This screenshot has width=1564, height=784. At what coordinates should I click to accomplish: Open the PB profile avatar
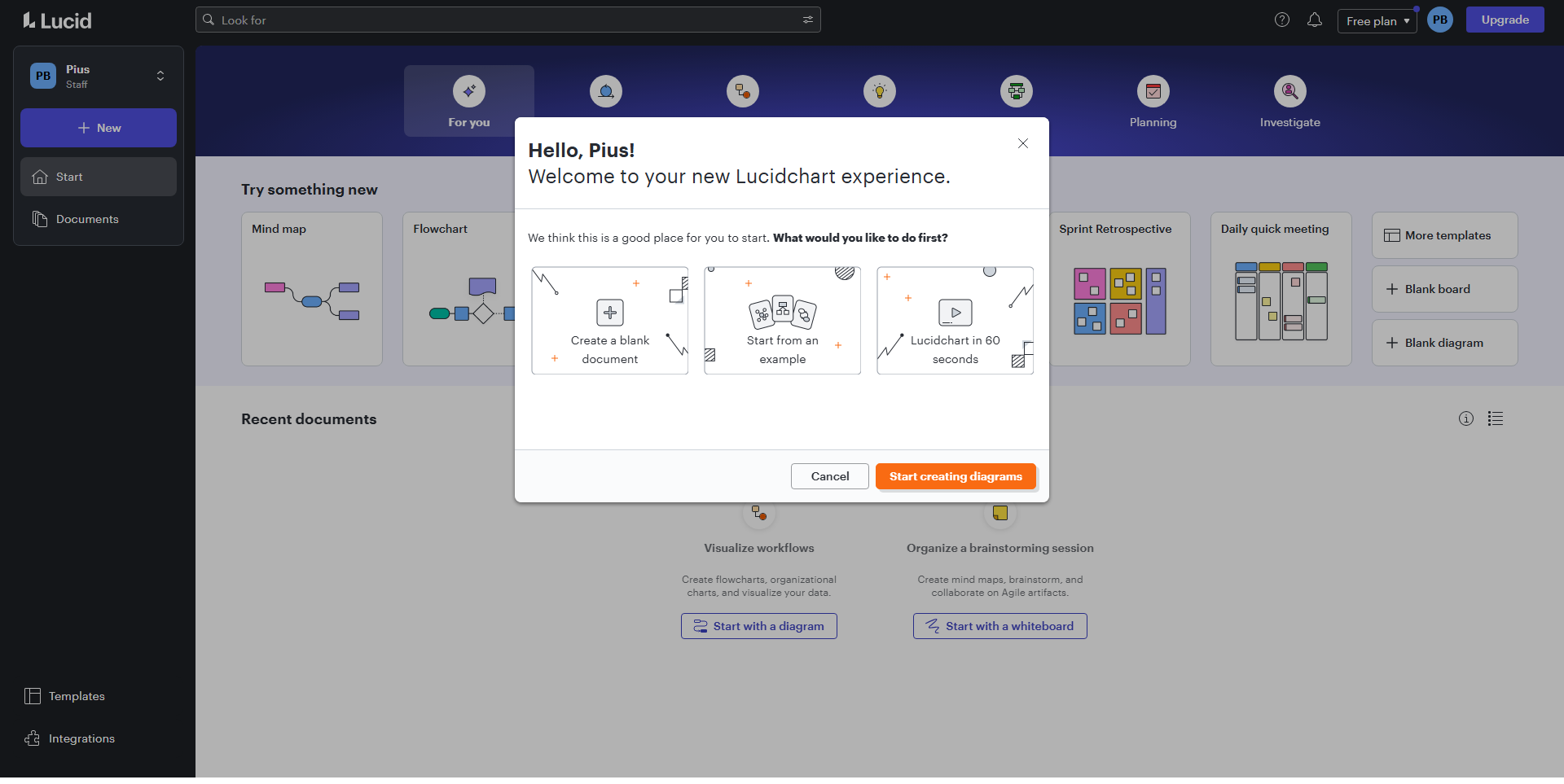click(x=1440, y=20)
